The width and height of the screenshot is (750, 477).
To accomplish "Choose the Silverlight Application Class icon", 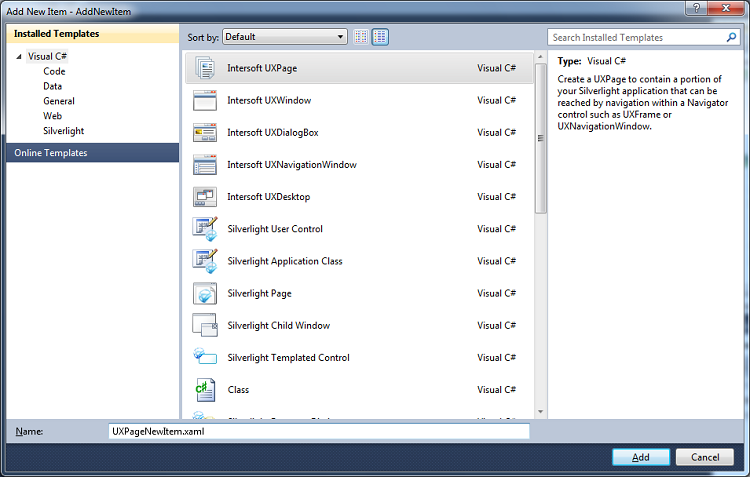I will tap(205, 261).
